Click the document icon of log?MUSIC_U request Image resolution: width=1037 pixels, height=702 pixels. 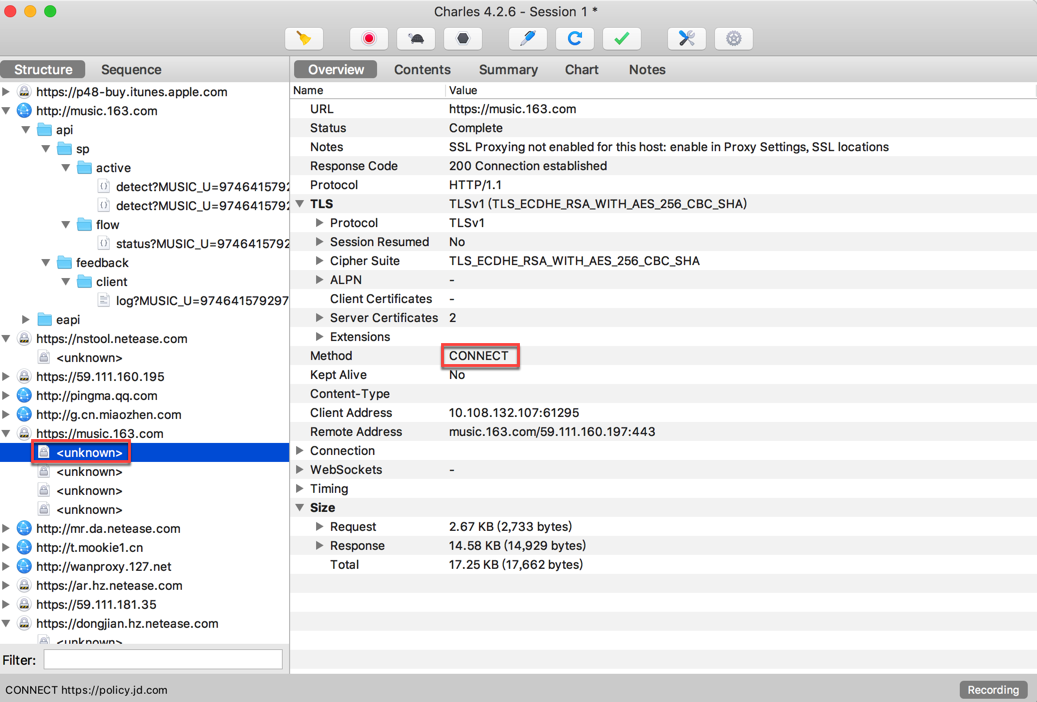pos(104,300)
